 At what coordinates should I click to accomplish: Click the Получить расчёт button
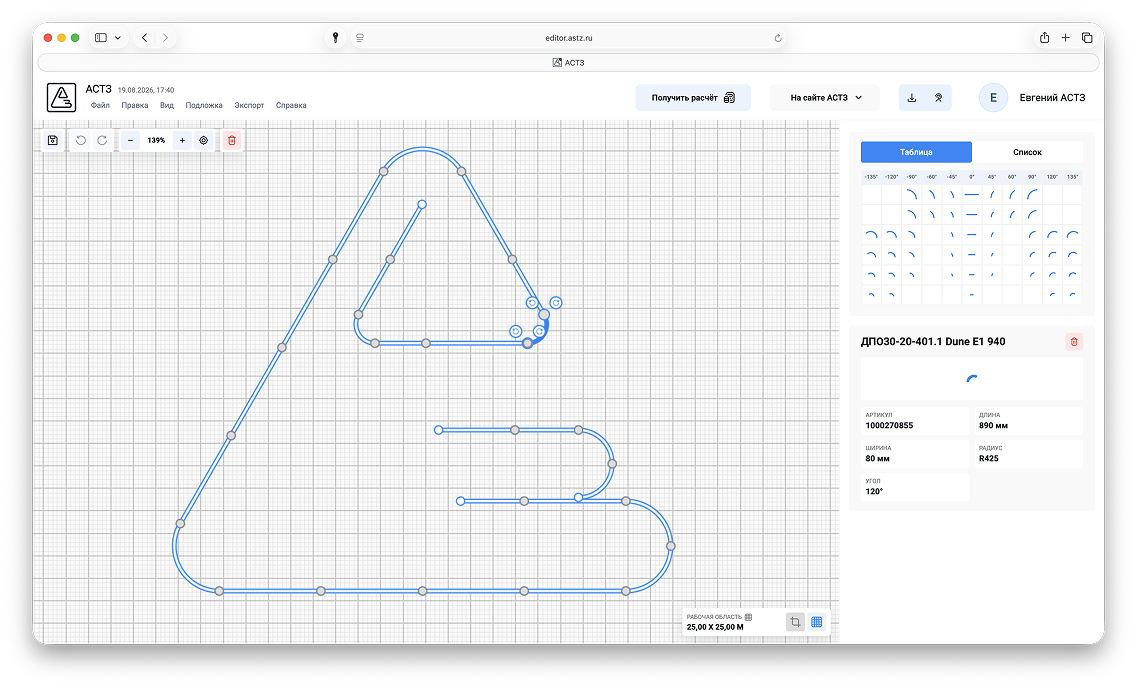692,98
